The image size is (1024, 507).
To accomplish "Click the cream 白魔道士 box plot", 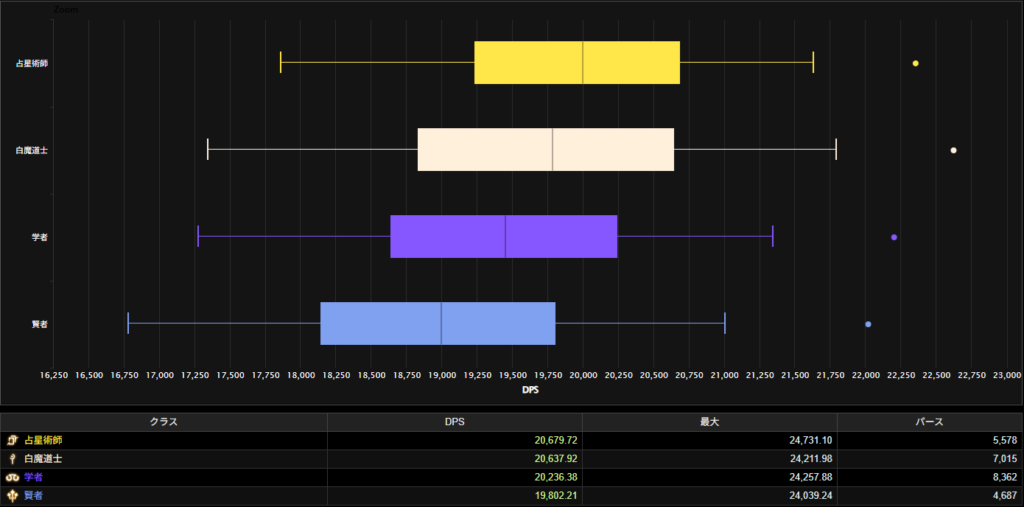I will (x=545, y=150).
